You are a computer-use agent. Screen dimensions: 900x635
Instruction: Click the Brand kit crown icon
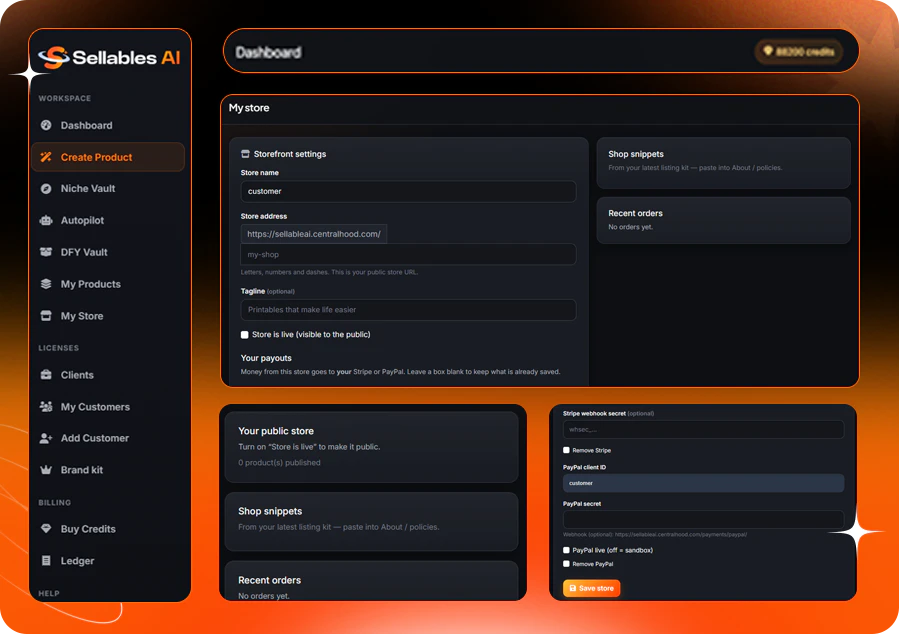click(46, 470)
